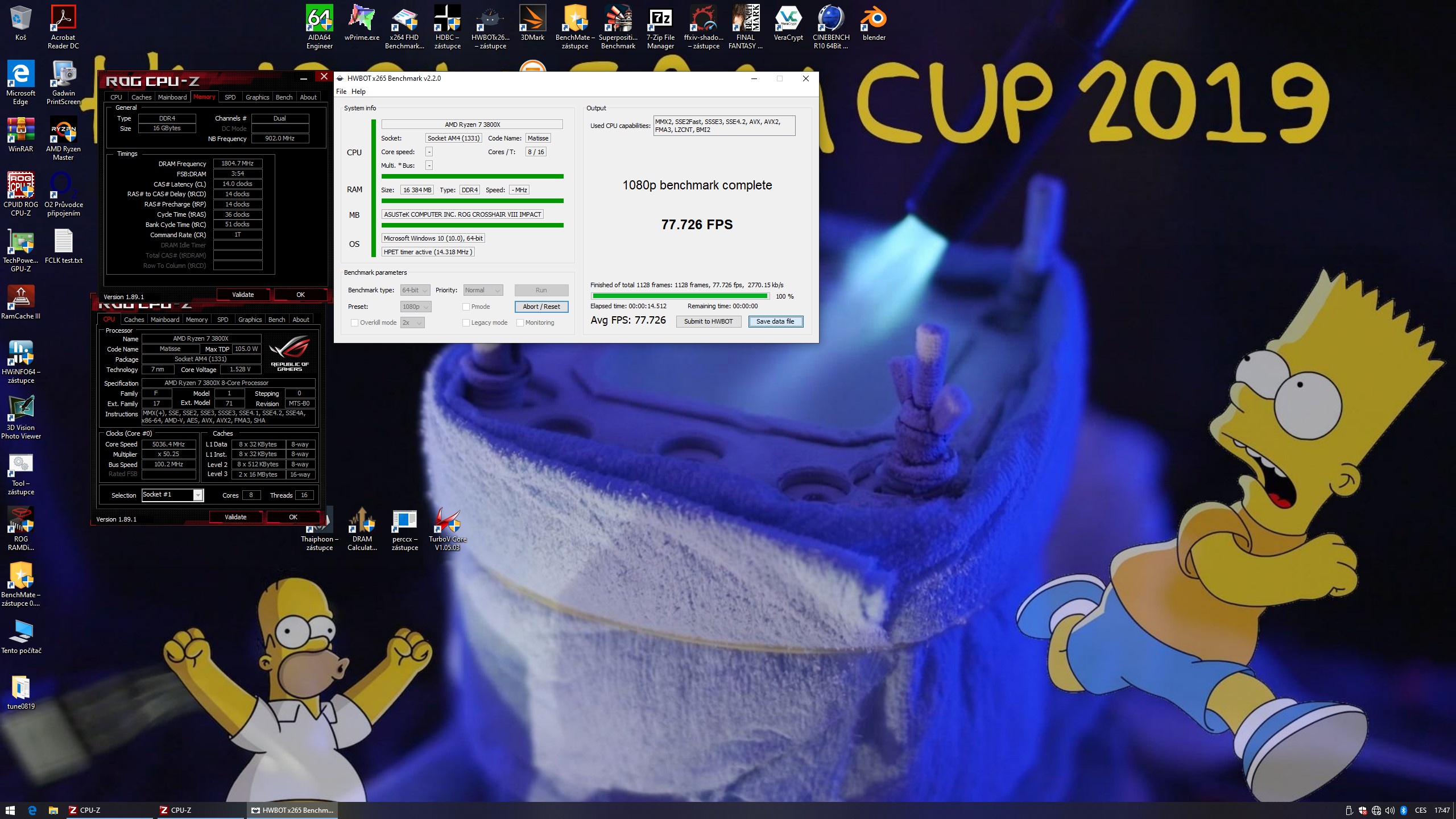
Task: Click the Used CPU capabilities field
Action: [x=724, y=126]
